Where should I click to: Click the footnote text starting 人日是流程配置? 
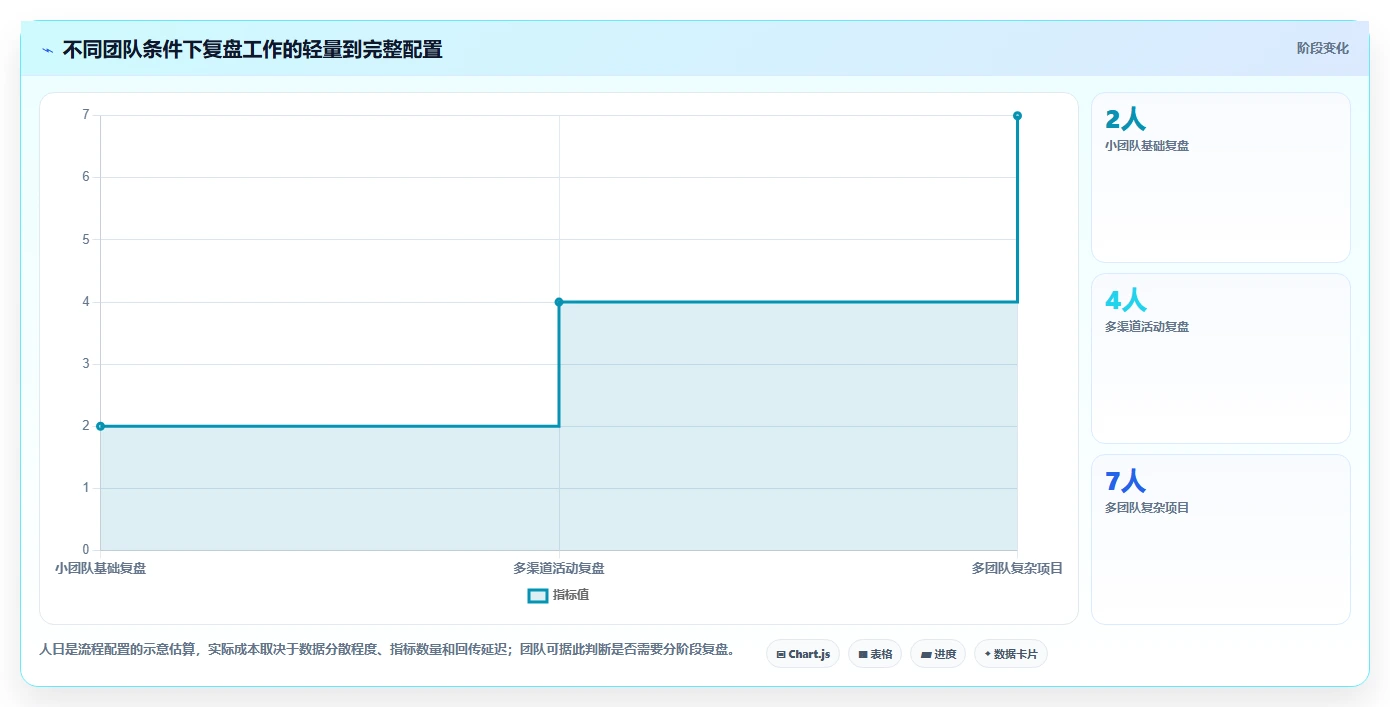(388, 649)
